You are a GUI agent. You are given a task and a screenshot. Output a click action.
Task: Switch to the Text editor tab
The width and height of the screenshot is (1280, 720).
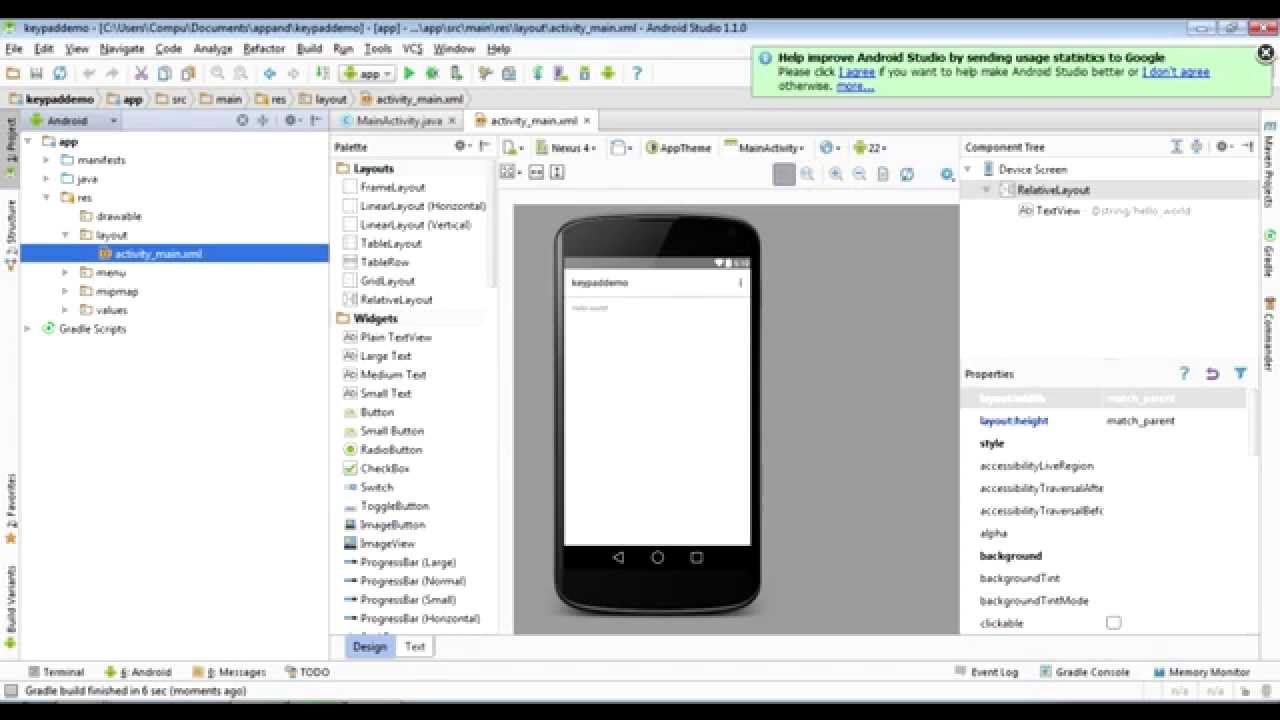click(414, 646)
